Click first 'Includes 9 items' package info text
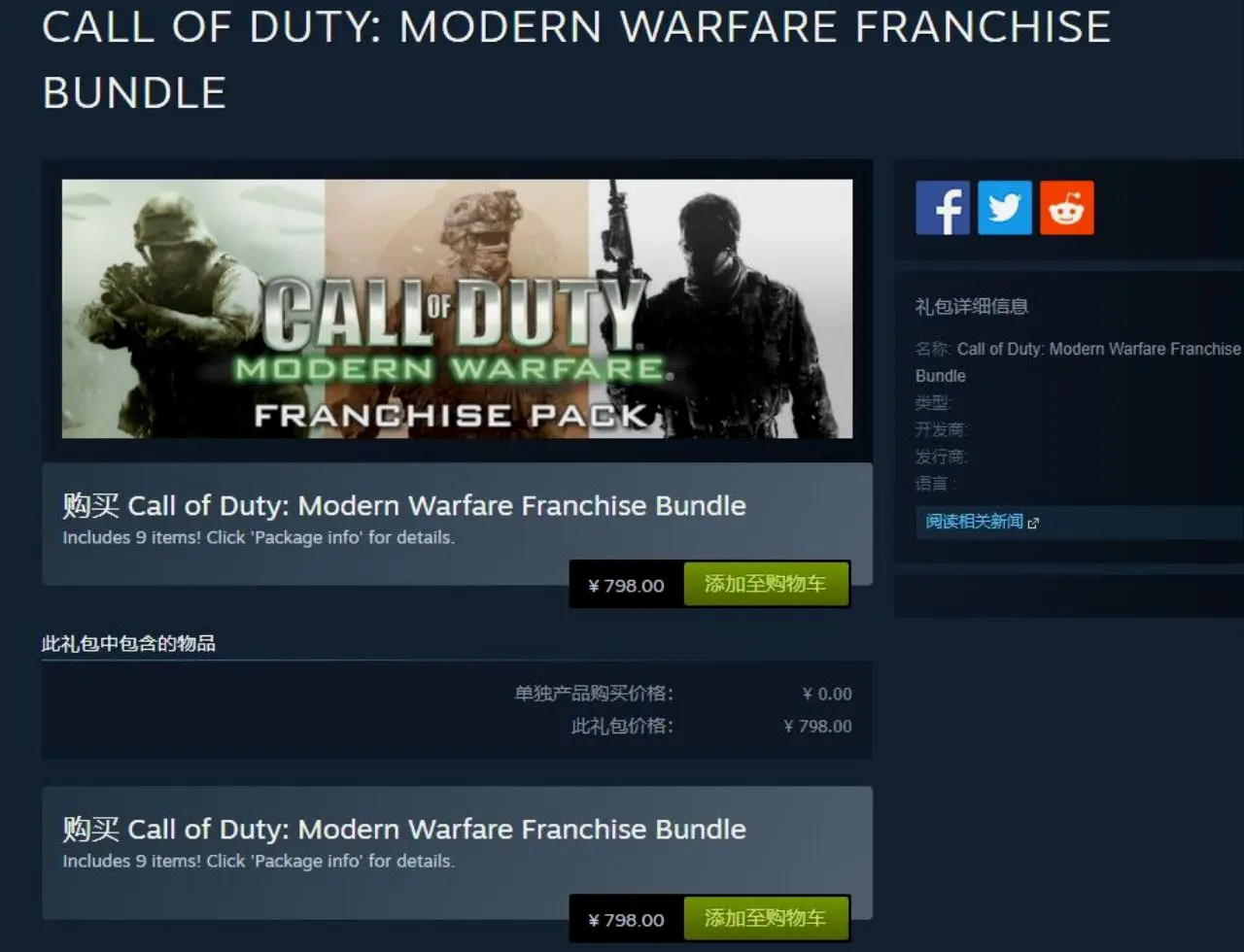The image size is (1244, 952). [x=259, y=537]
